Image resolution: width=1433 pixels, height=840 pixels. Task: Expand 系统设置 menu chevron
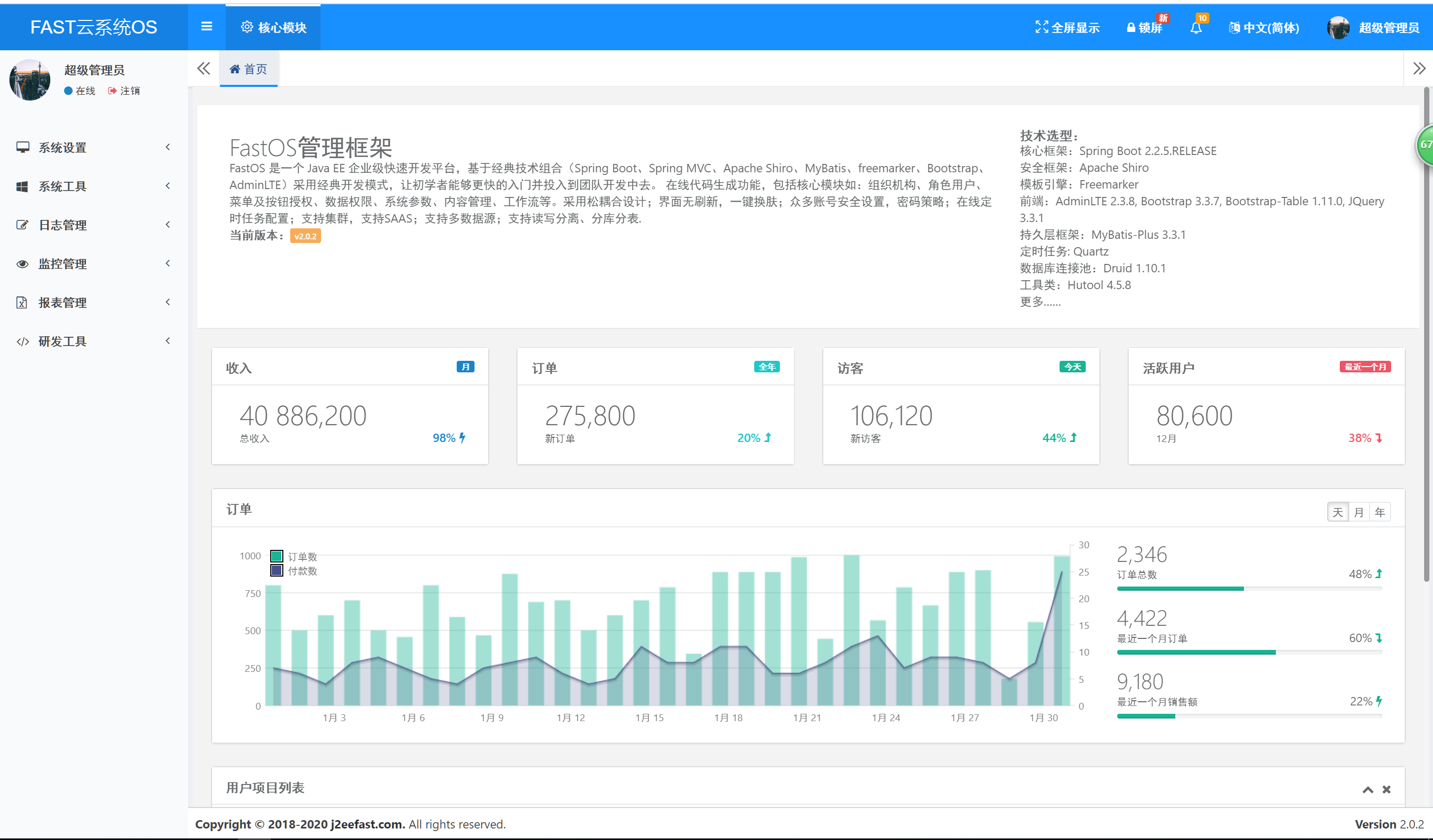pyautogui.click(x=168, y=147)
